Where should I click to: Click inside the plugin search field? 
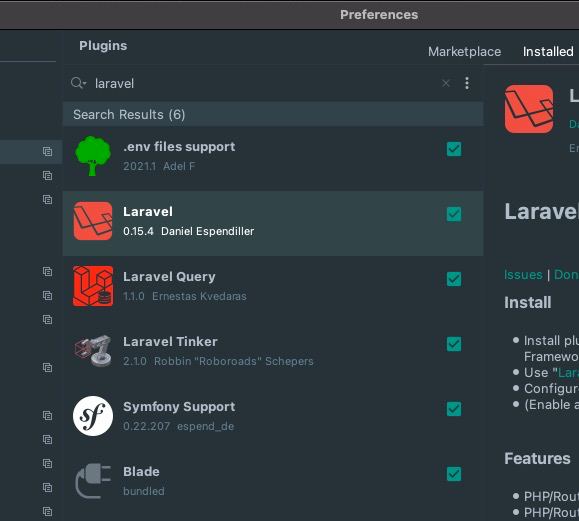point(266,83)
